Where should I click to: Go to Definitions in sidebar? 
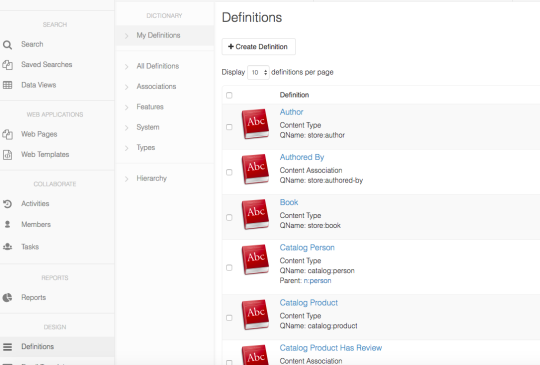coord(38,346)
